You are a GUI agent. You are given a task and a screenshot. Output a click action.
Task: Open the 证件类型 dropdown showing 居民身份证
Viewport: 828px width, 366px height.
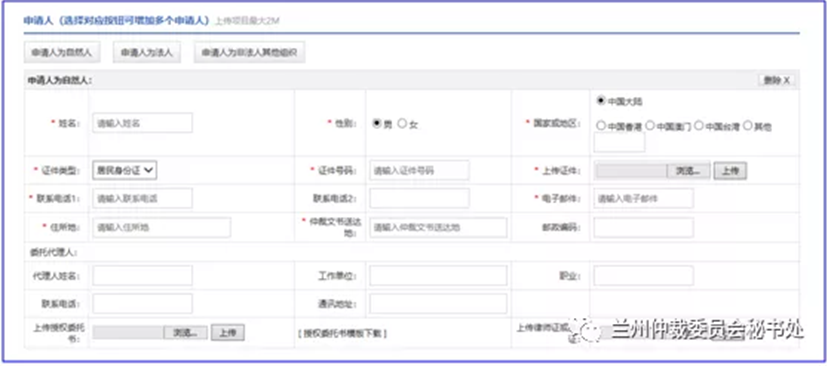[125, 170]
